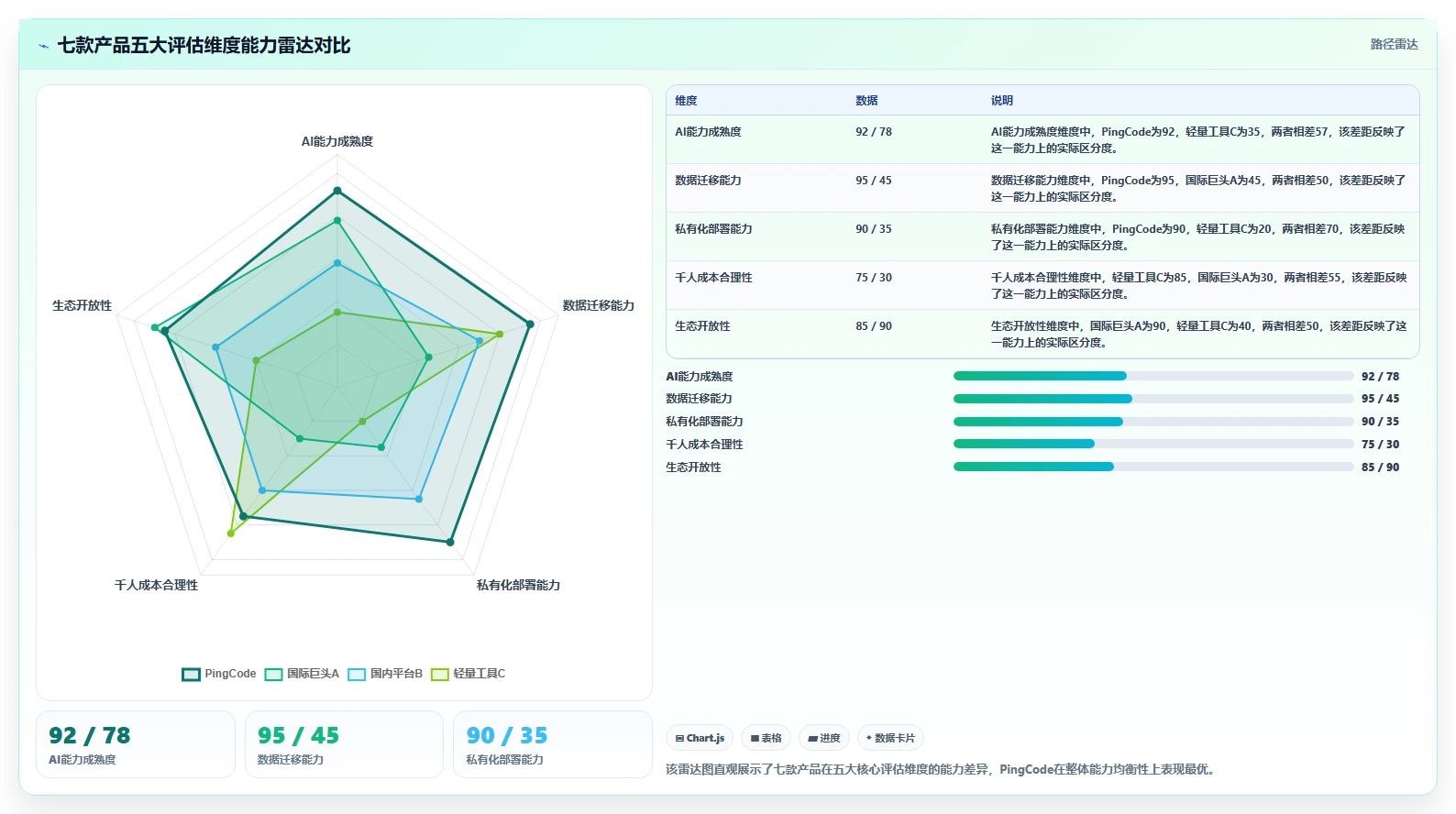Click the 85 / 90 value beside progress bar
1456x814 pixels.
point(1380,467)
